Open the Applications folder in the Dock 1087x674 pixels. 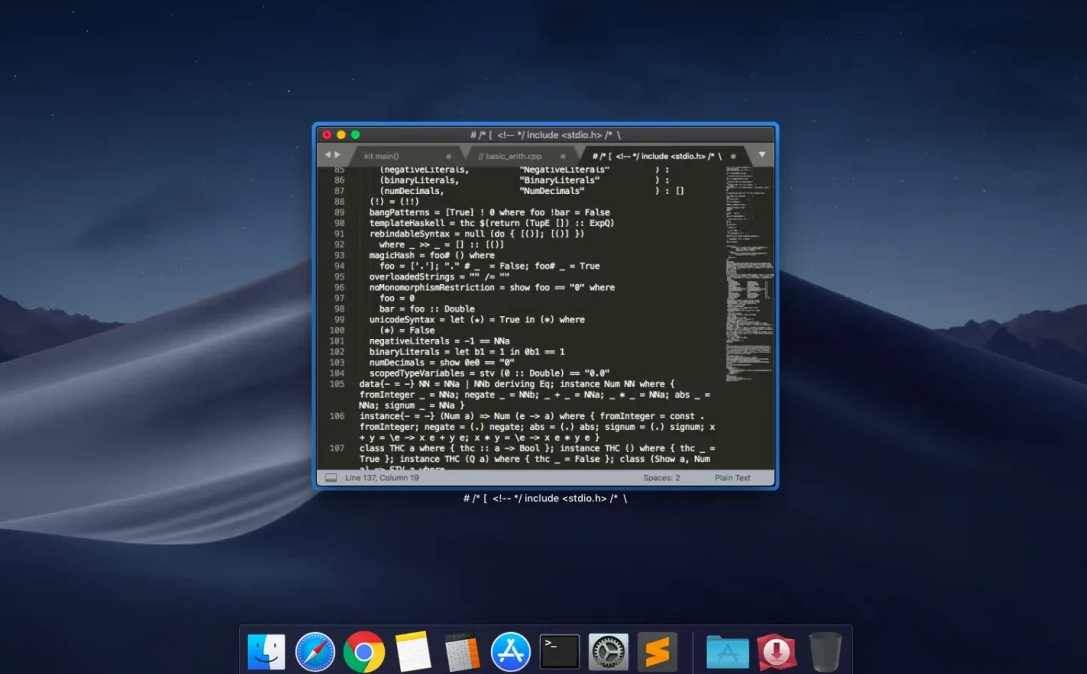727,651
